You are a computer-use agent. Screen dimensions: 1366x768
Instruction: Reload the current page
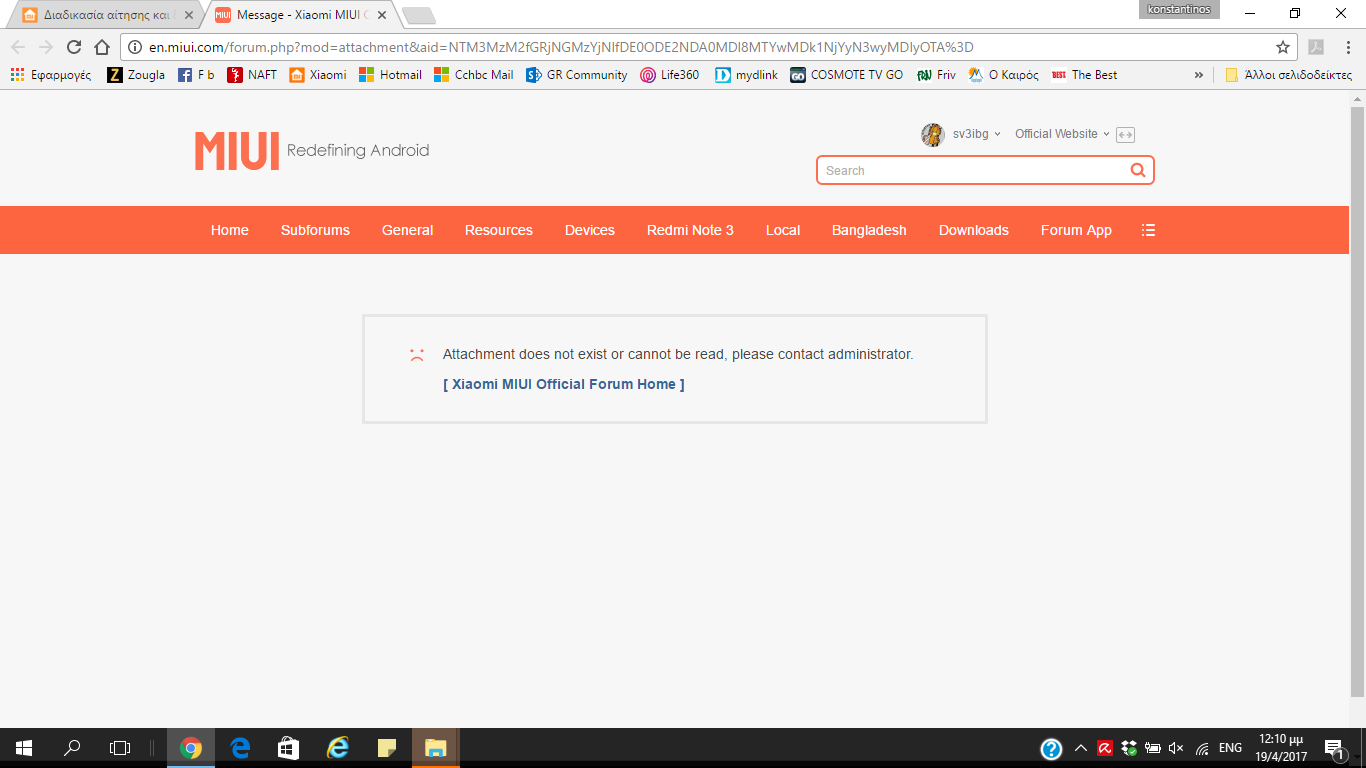click(73, 47)
